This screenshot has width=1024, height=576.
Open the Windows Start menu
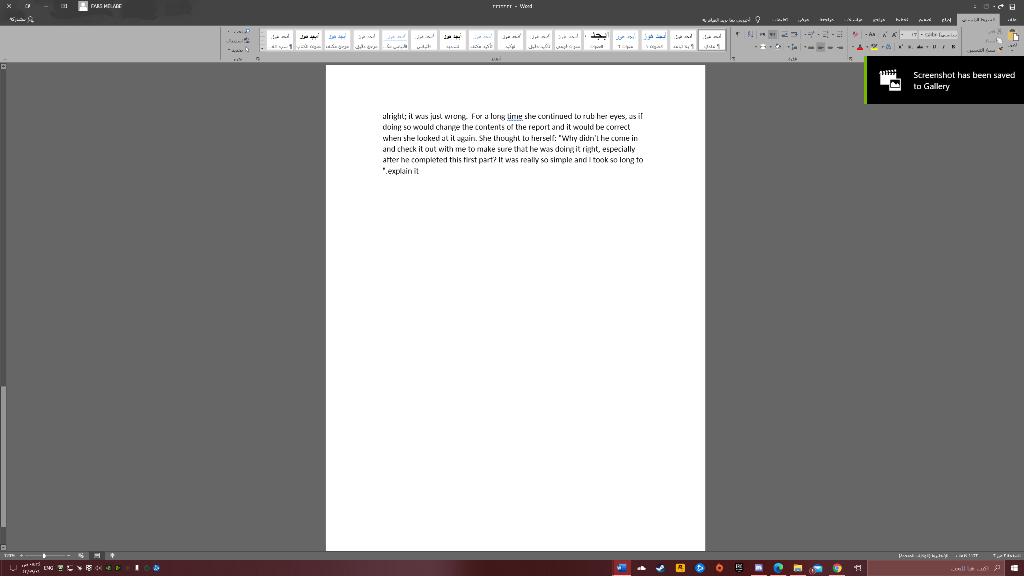point(1014,568)
